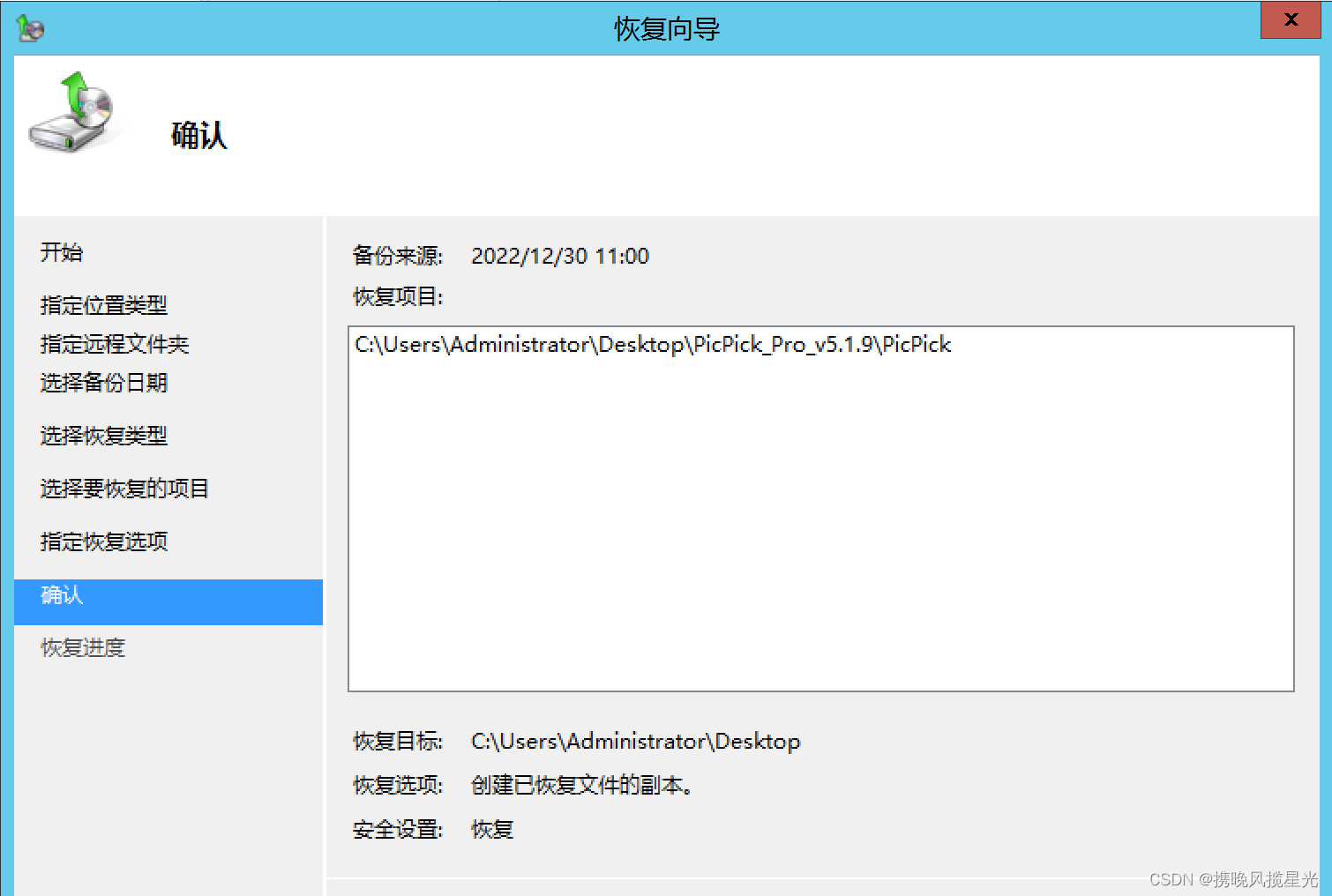Click the highlighted 确认 step
The height and width of the screenshot is (896, 1332).
click(x=168, y=601)
